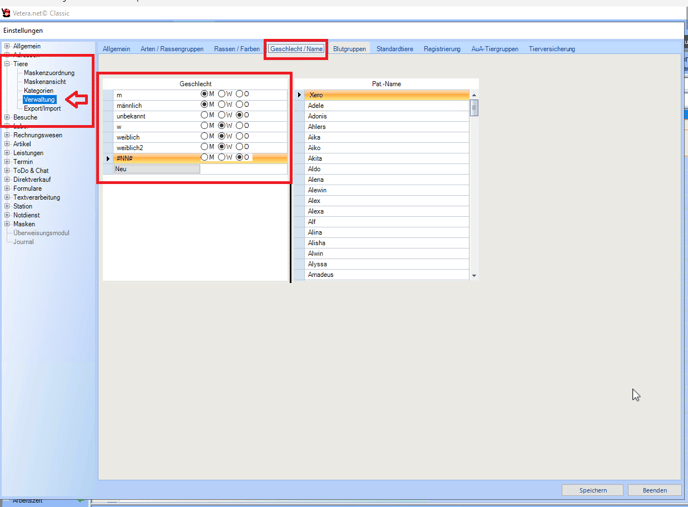Select Direktverkauf in the tree
The width and height of the screenshot is (688, 507).
[32, 180]
